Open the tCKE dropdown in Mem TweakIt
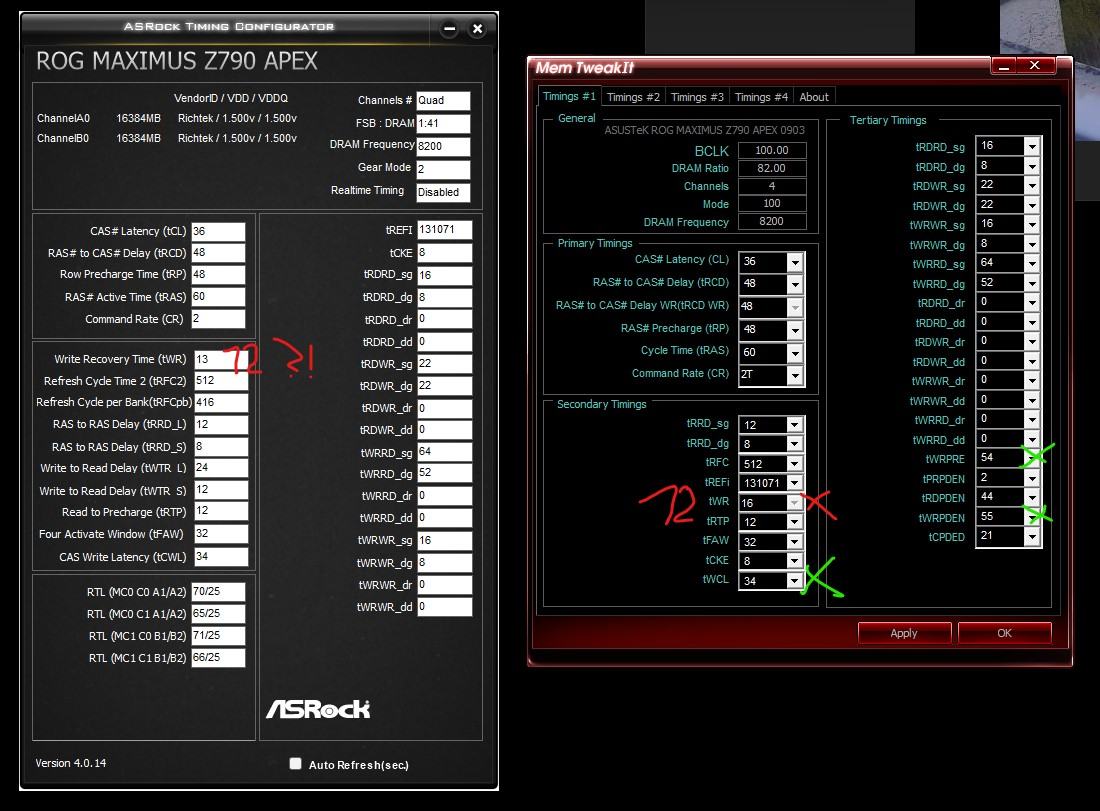The height and width of the screenshot is (811, 1100). [794, 561]
